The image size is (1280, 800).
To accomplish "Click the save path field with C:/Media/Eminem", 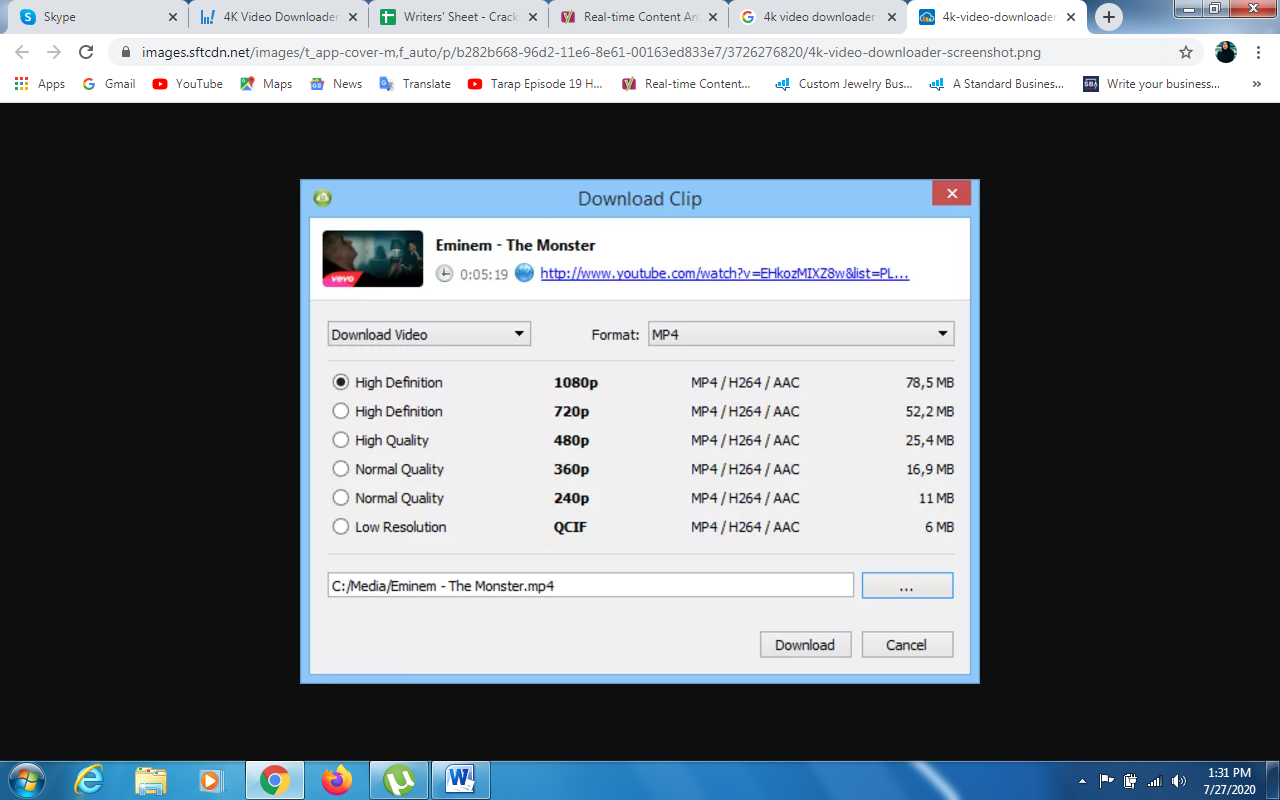I will point(591,586).
